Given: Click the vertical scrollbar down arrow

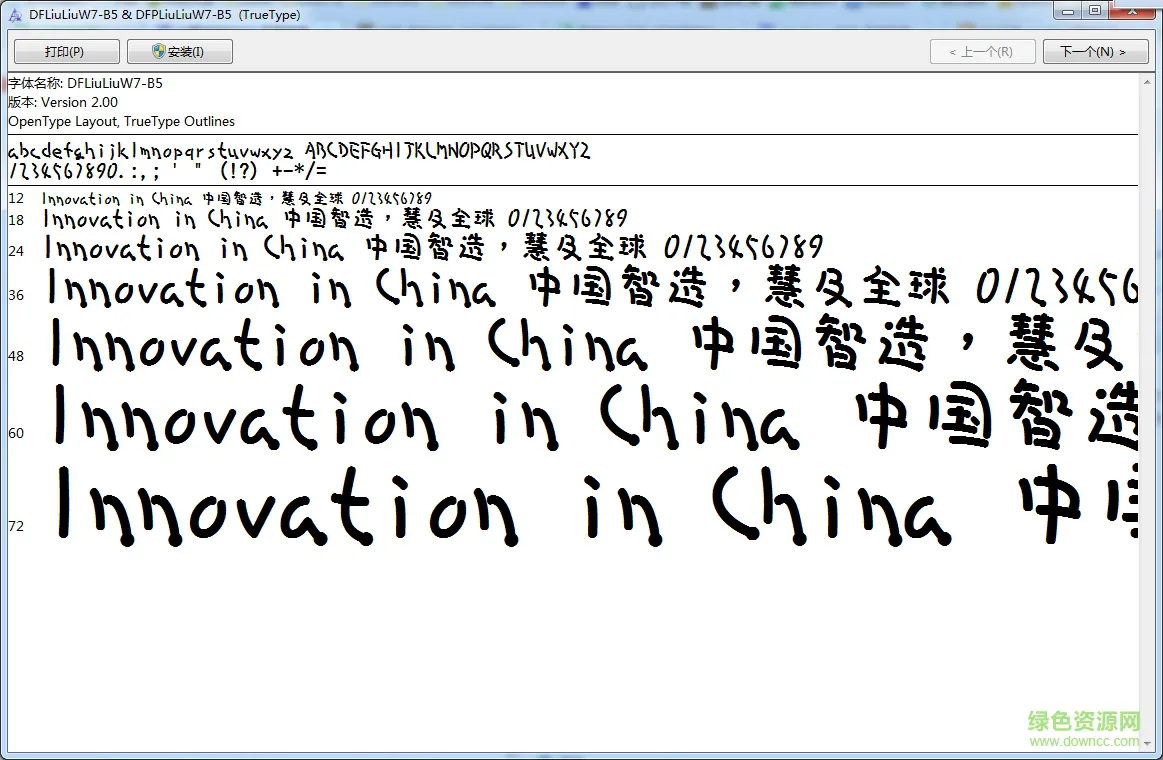Looking at the screenshot, I should tap(1147, 743).
